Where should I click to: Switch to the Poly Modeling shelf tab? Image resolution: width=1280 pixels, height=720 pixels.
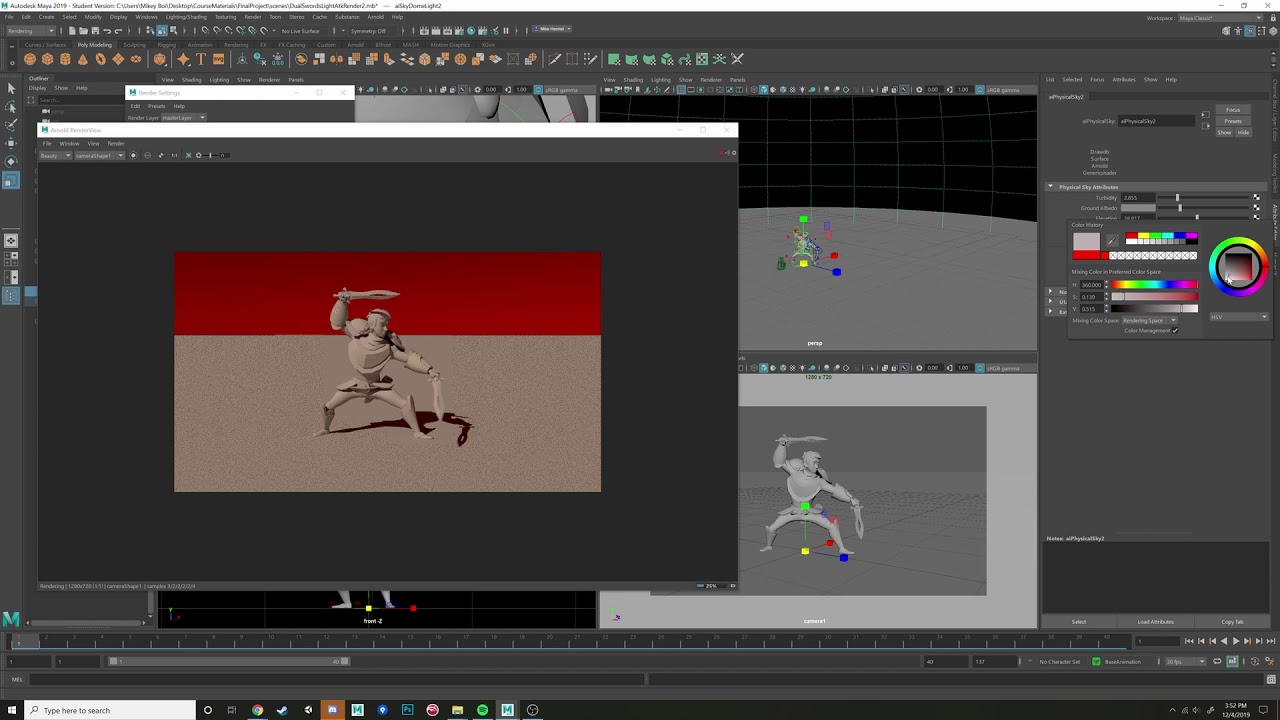(95, 45)
